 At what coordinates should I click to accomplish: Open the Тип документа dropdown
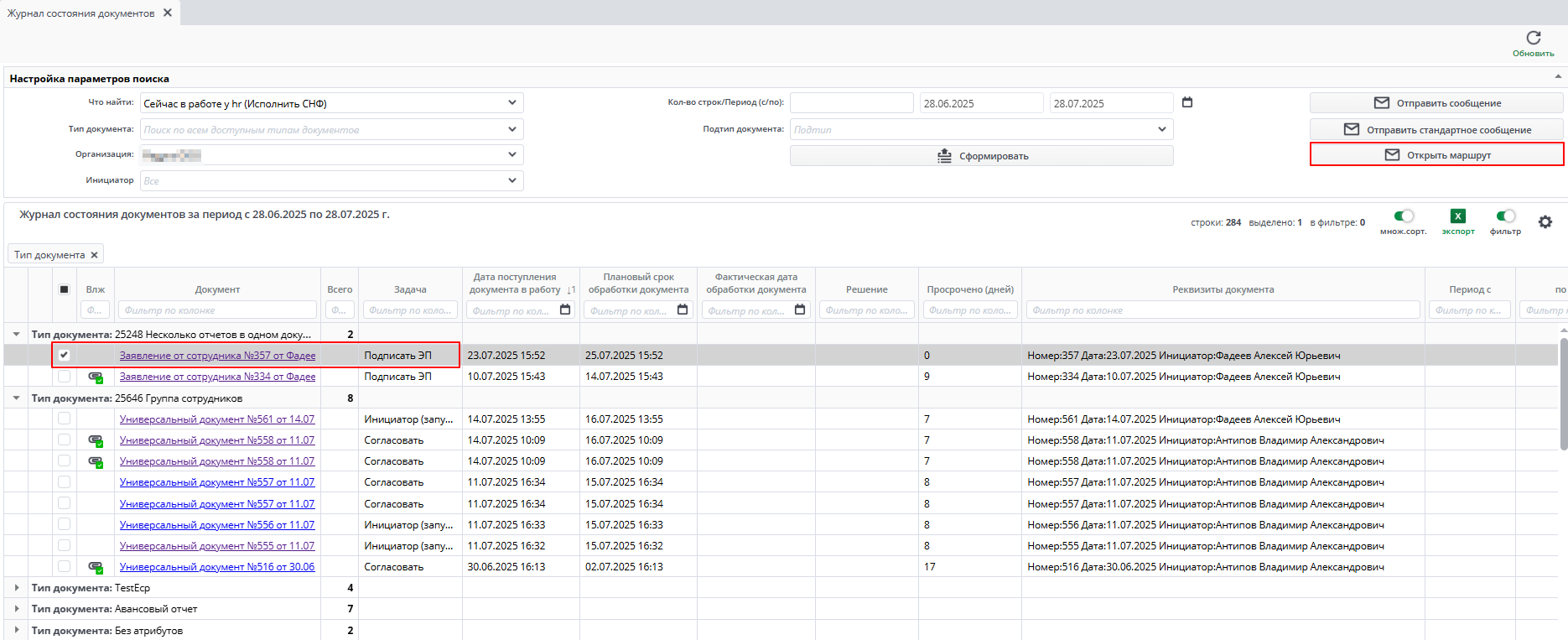[511, 129]
